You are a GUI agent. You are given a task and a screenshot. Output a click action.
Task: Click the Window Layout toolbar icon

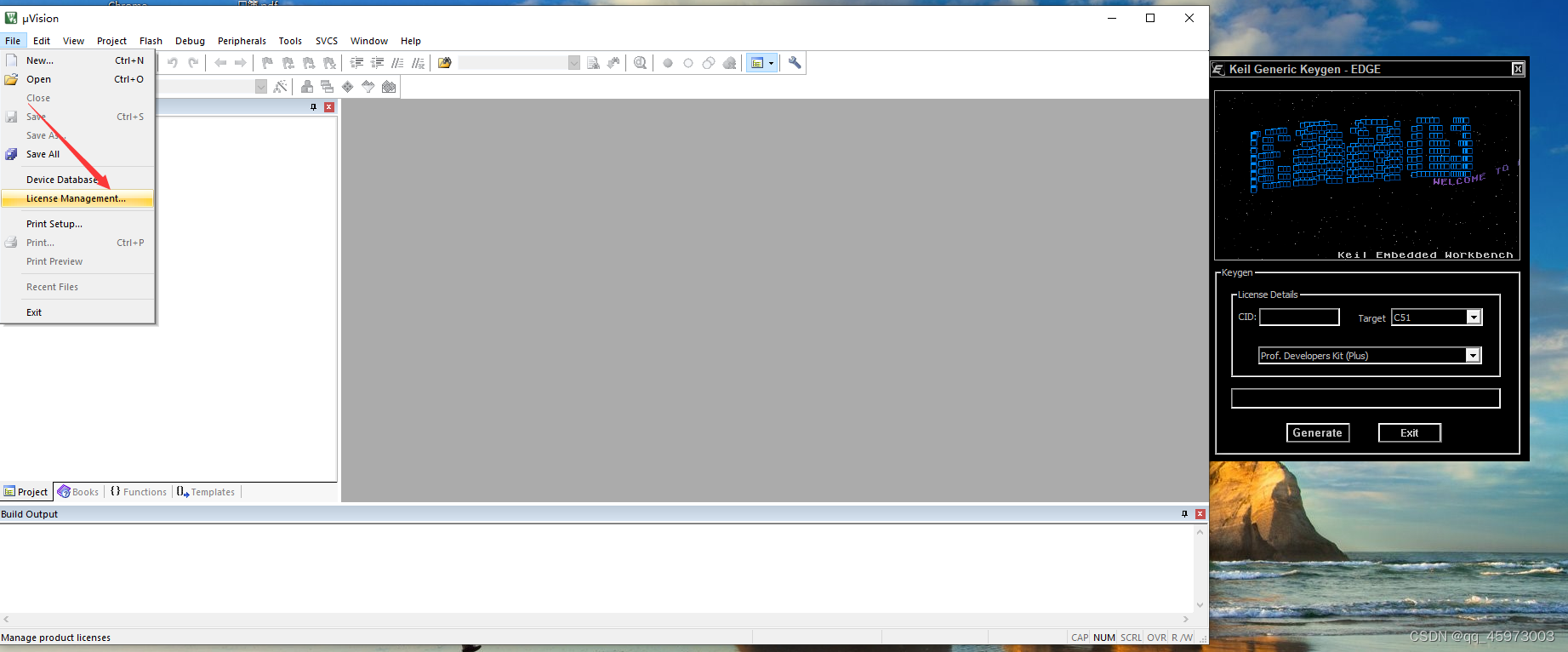(x=757, y=63)
